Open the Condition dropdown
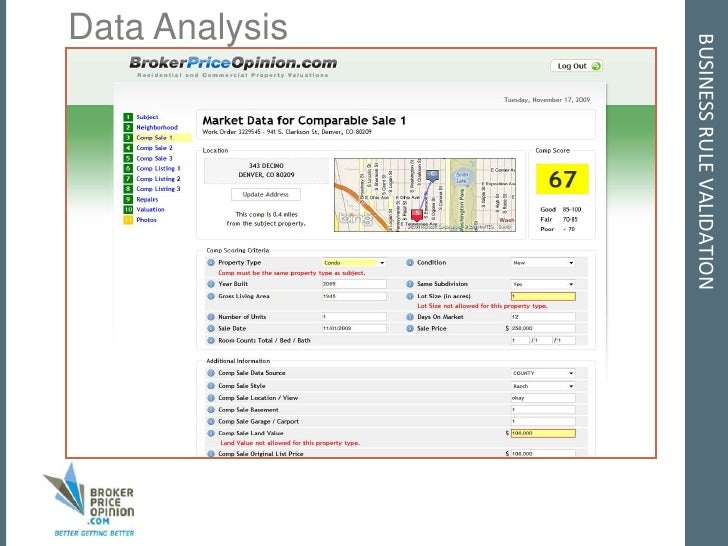This screenshot has width=728, height=546. 543,263
